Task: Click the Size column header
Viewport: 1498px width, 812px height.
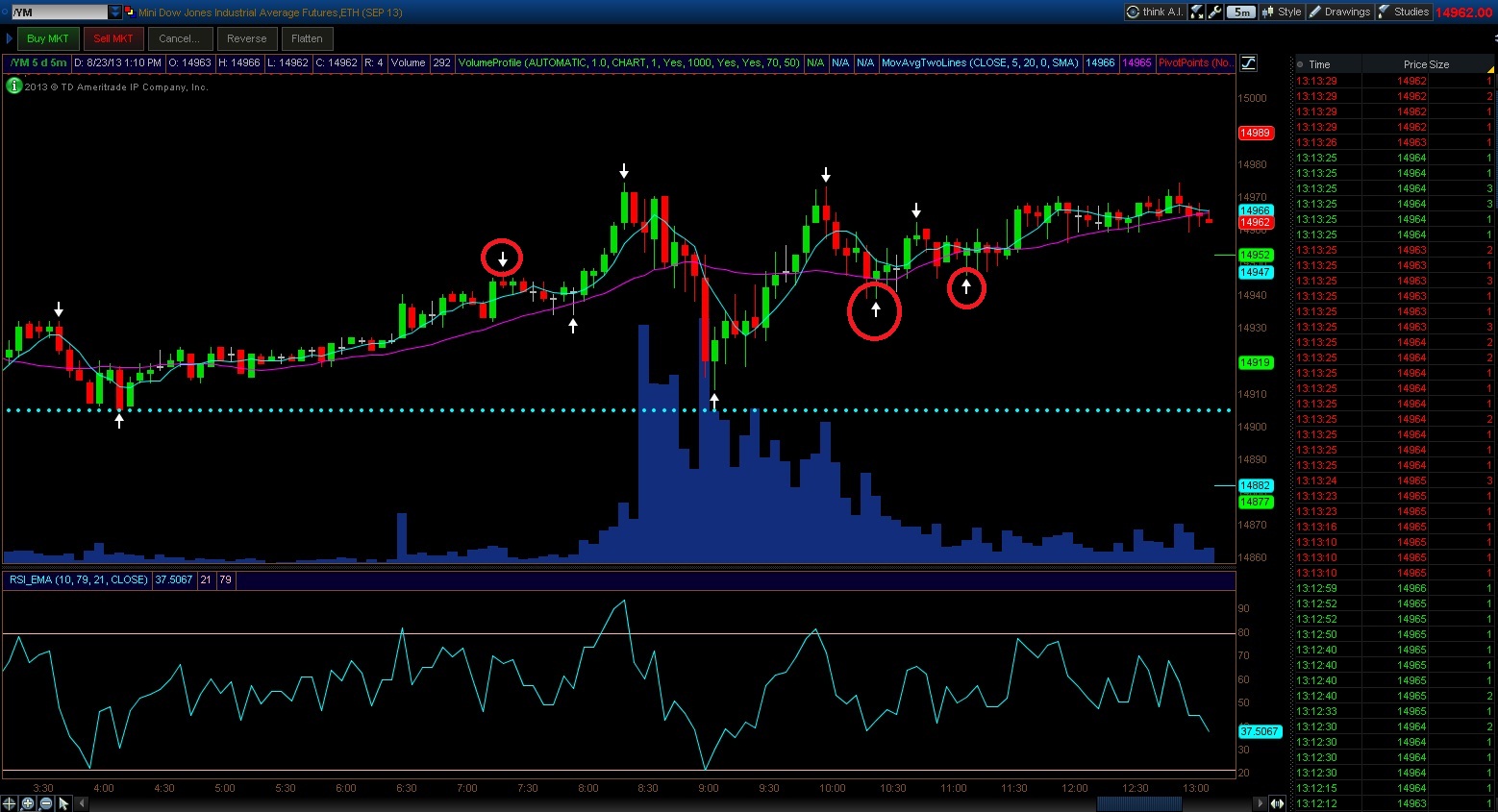Action: pos(1439,64)
